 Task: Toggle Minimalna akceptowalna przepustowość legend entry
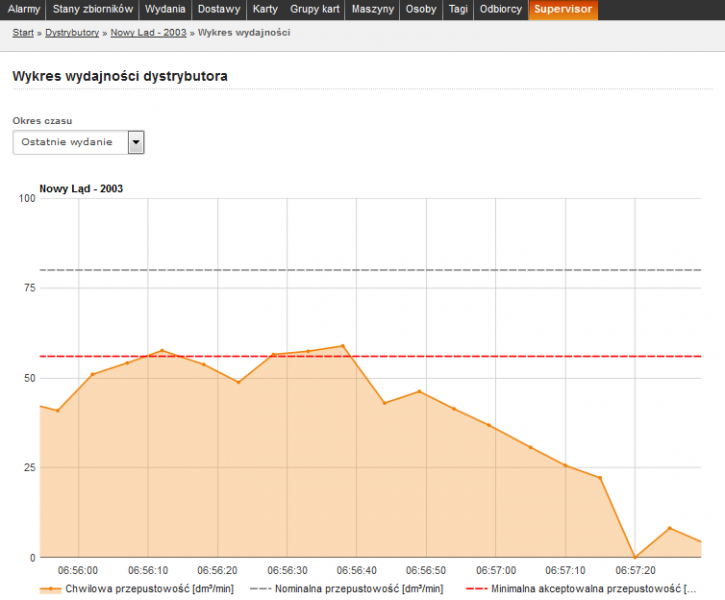click(x=582, y=589)
